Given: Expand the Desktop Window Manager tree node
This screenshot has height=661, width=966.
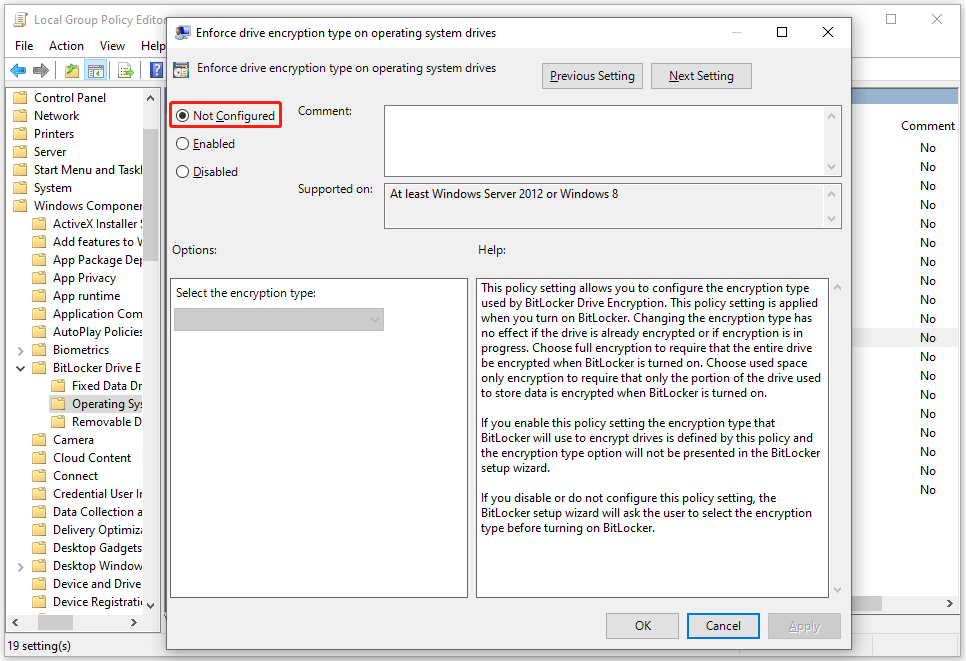Looking at the screenshot, I should (x=20, y=567).
